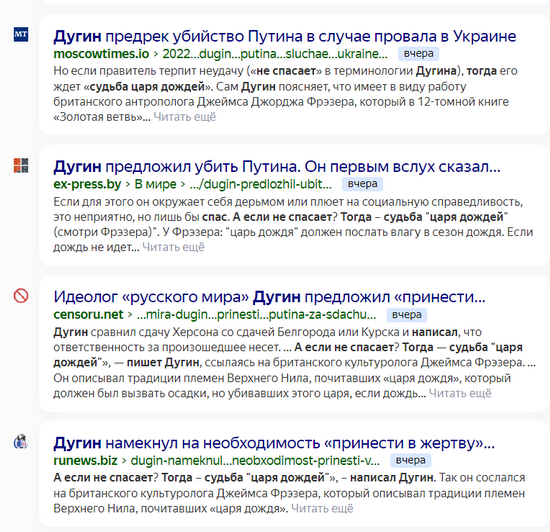Image resolution: width=550 pixels, height=532 pixels.
Task: Click 'Читать ещё' in ex-press.by snippet
Action: tap(173, 247)
